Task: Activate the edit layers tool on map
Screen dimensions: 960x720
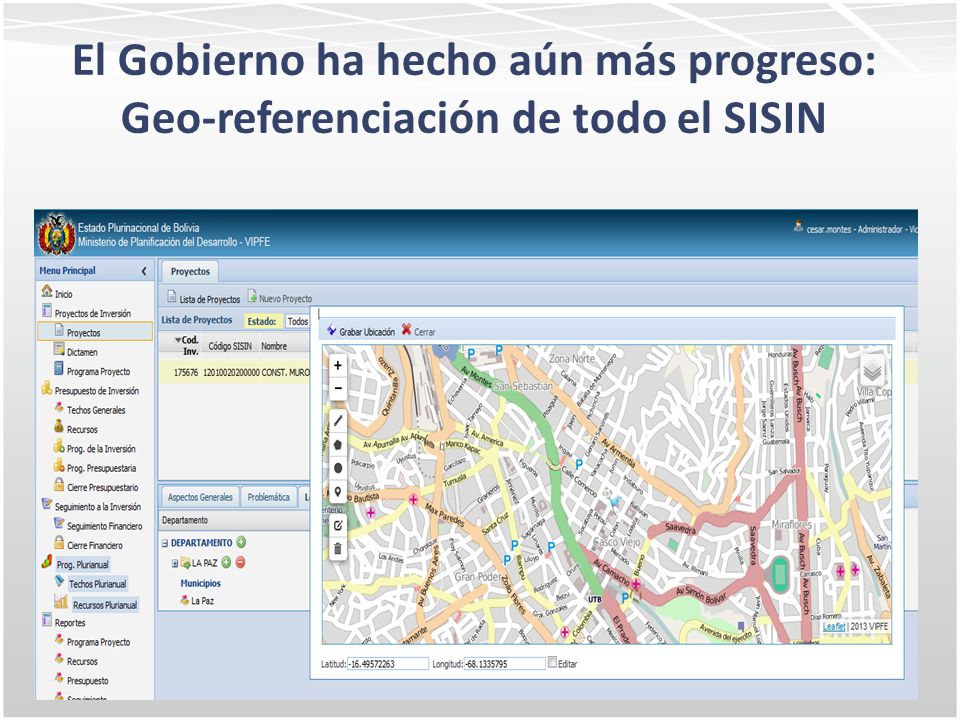Action: pos(337,525)
